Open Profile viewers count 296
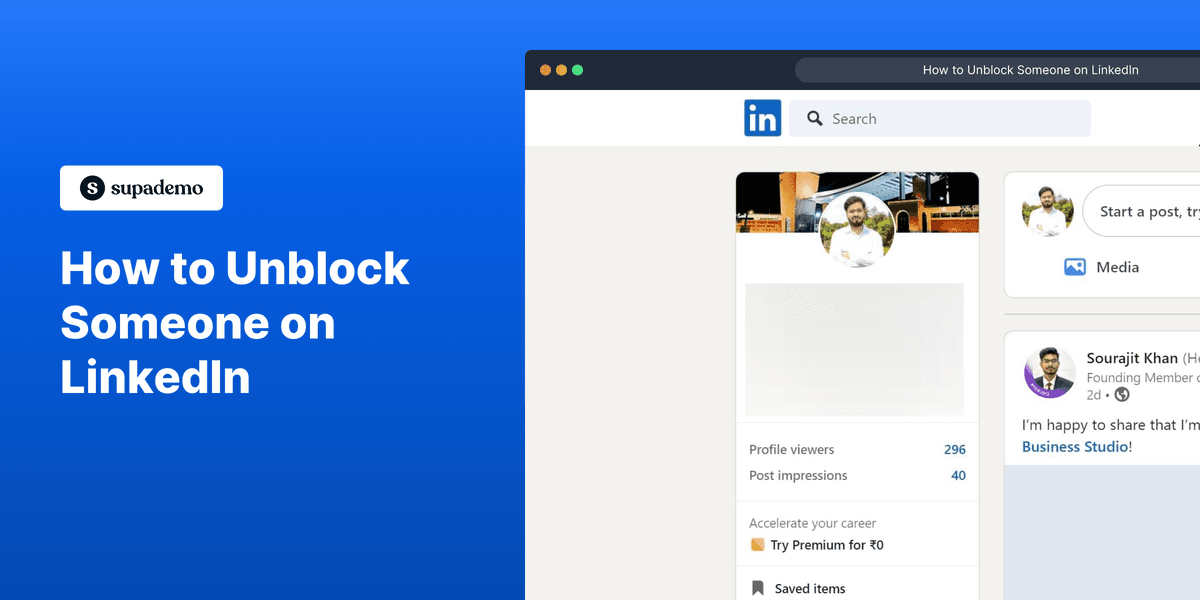Viewport: 1200px width, 600px height. pos(955,449)
